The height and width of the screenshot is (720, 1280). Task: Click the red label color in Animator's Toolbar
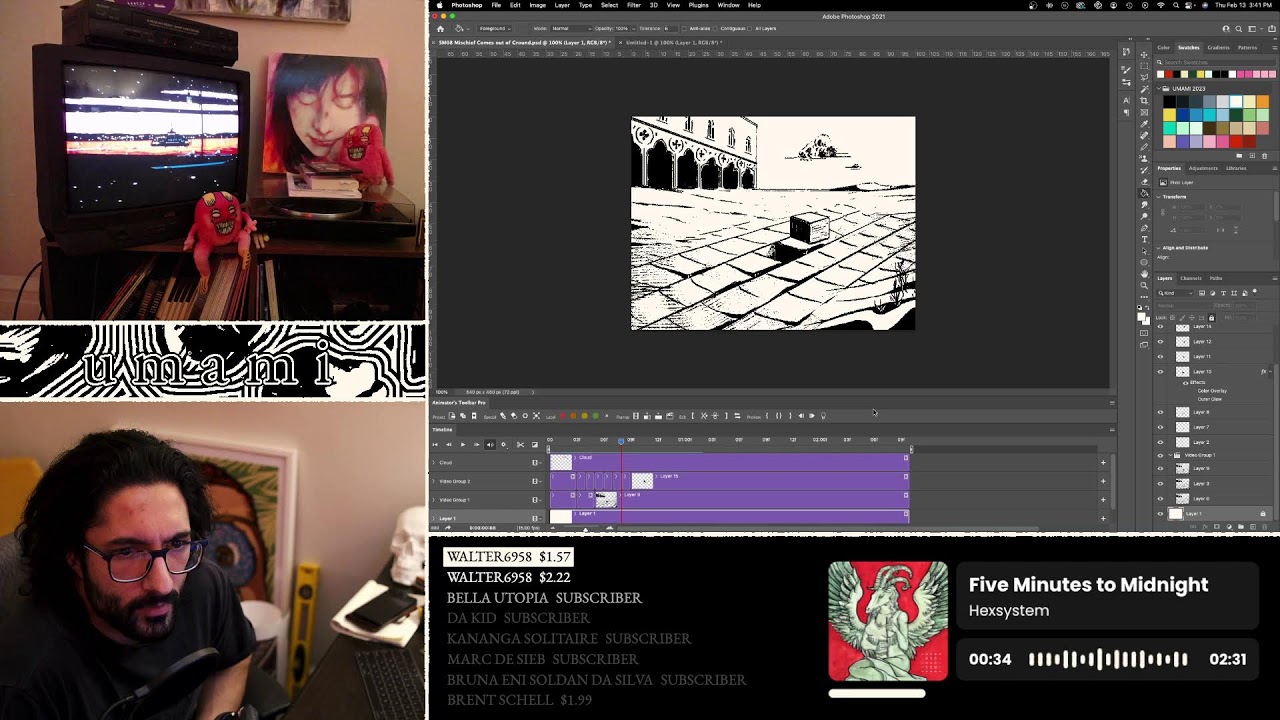(563, 416)
